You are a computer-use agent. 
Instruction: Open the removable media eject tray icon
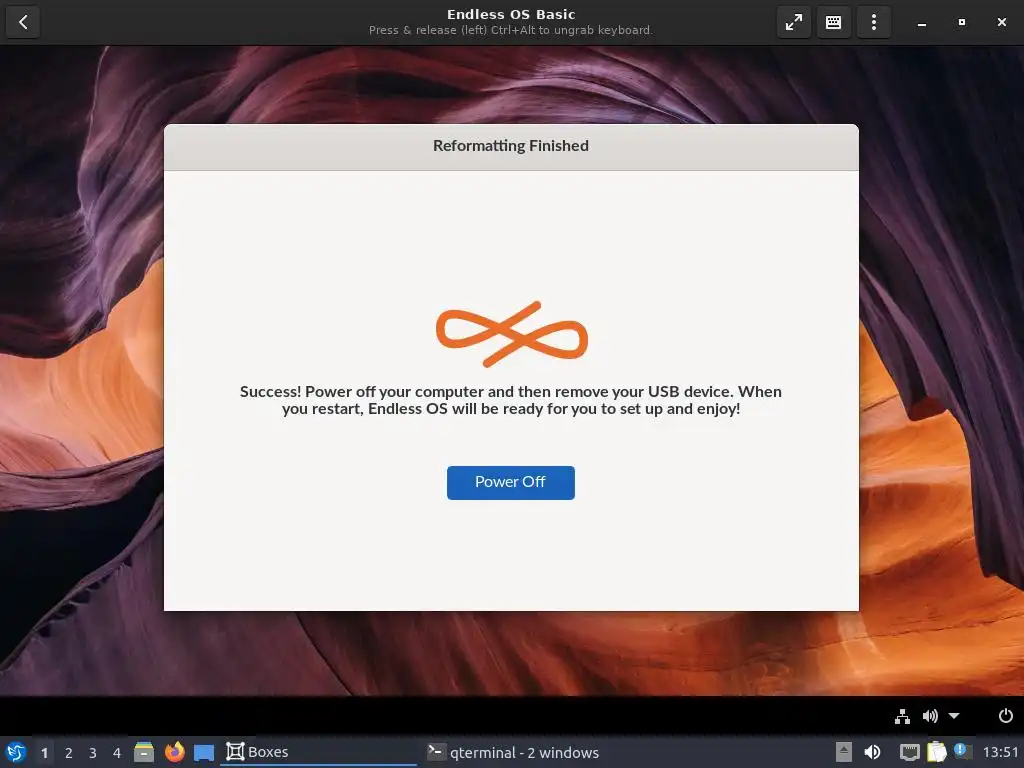(x=844, y=752)
